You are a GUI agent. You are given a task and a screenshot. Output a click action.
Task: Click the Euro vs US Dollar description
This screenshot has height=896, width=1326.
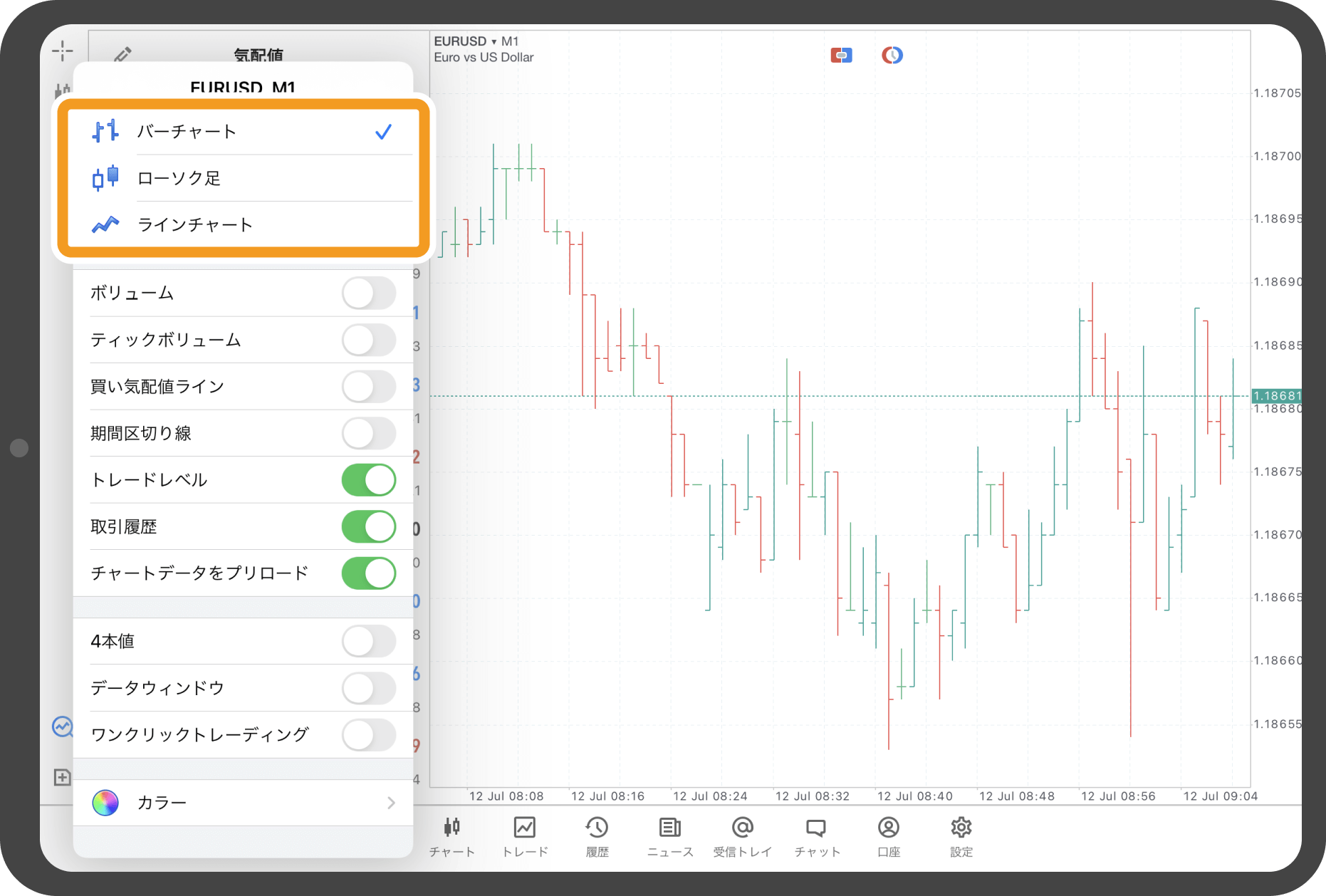coord(484,58)
